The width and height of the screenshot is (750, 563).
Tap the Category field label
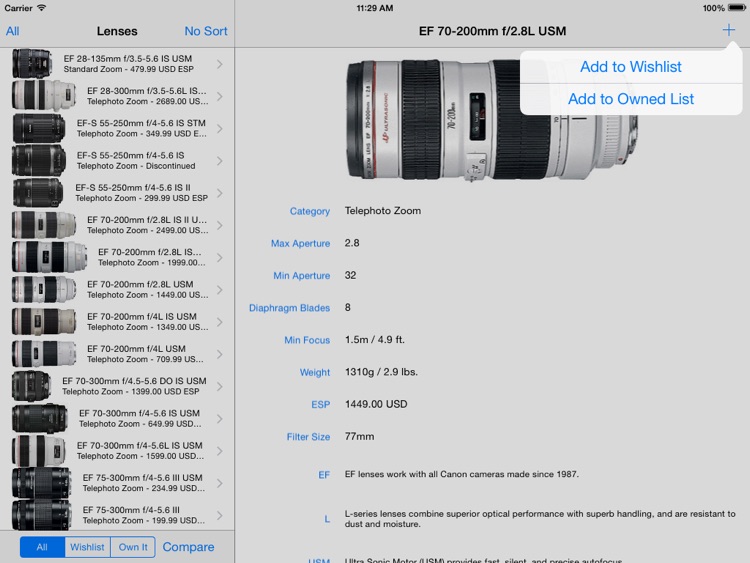[x=309, y=211]
